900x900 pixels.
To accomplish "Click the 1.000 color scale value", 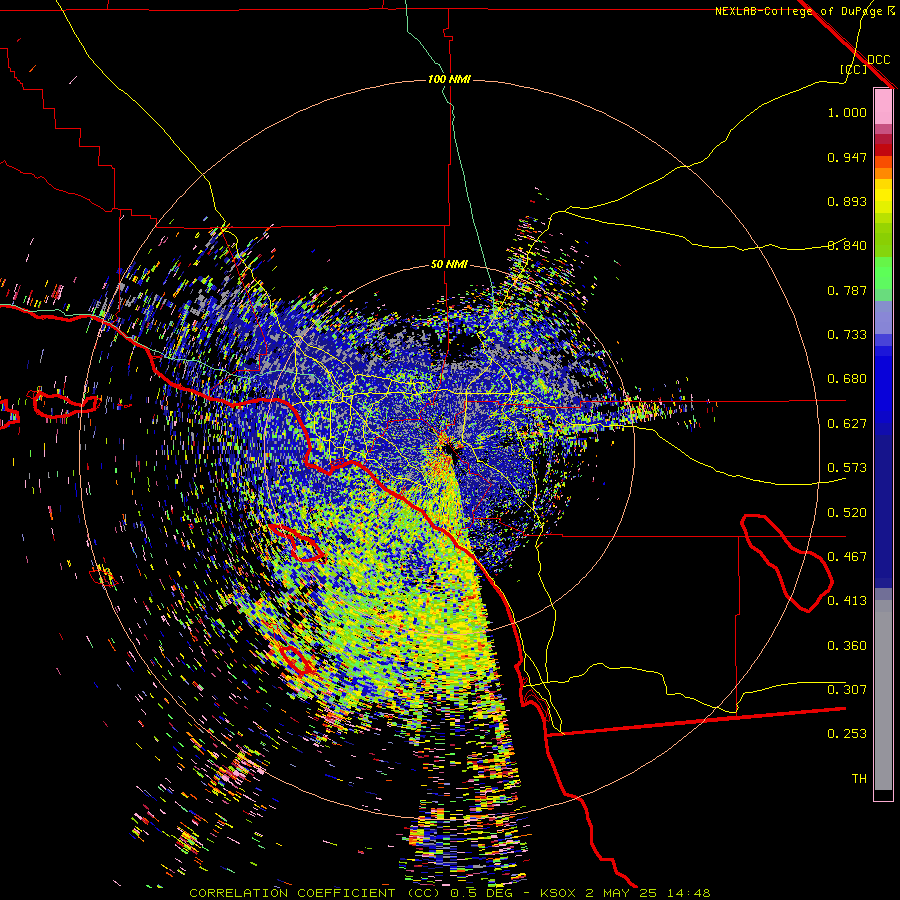I will 847,112.
